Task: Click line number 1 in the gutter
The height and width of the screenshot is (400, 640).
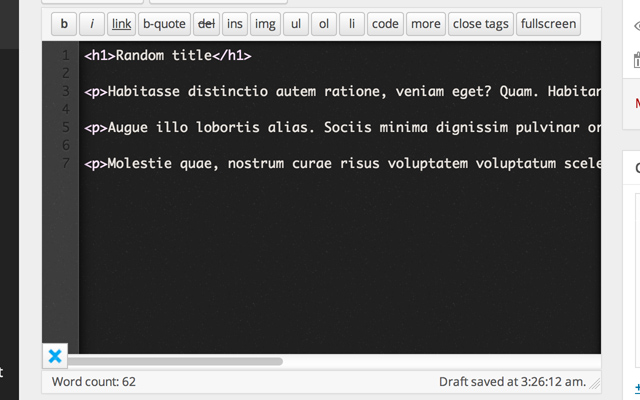Action: pos(66,56)
